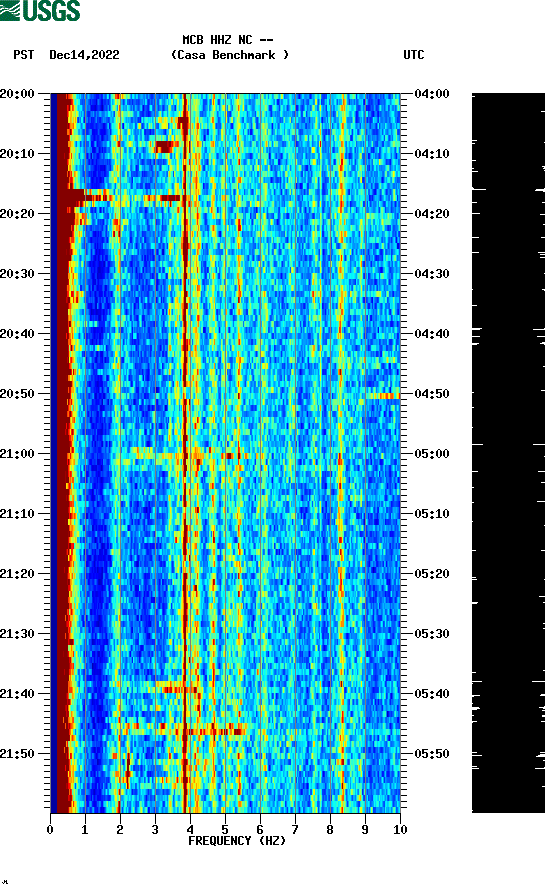Click the UTC time label '04:00'
Screen dimensions: 552x893
[x=432, y=93]
